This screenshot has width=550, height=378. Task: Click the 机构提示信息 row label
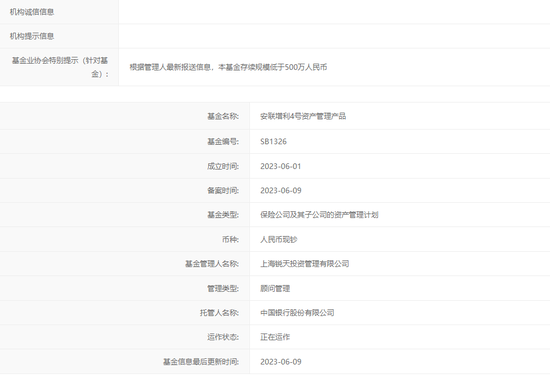[32, 36]
